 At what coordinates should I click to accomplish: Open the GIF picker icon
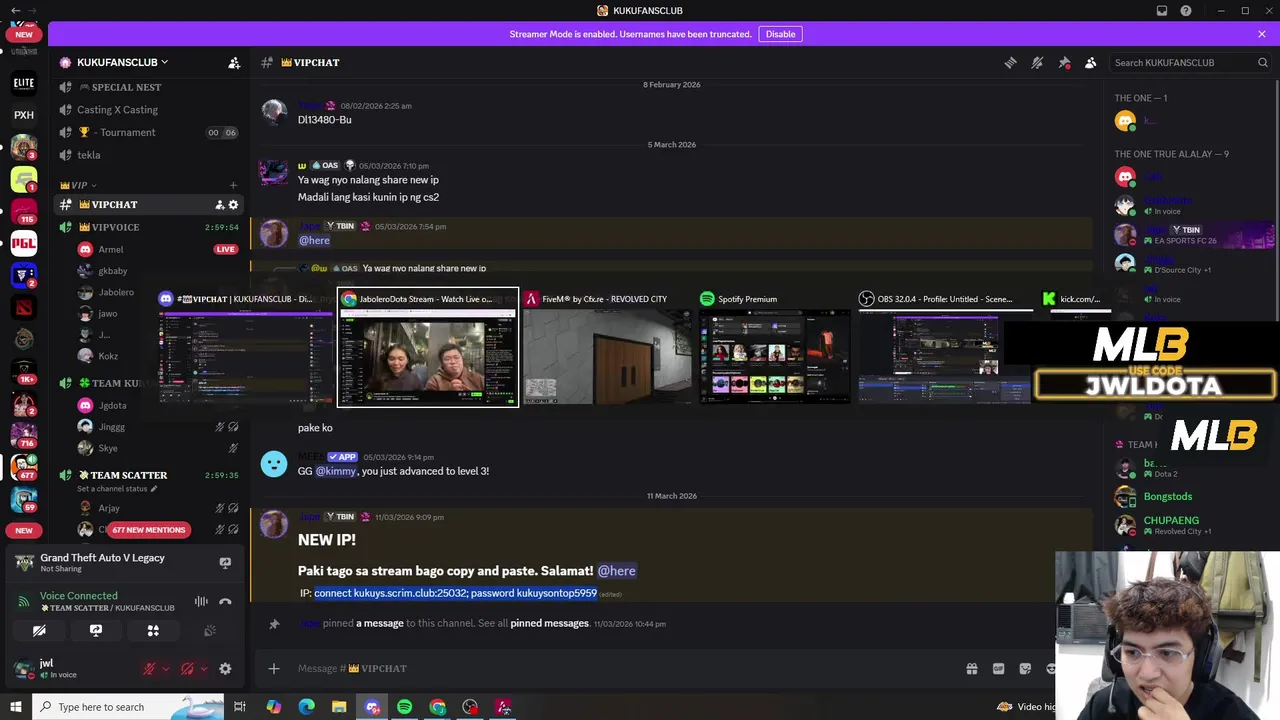click(x=998, y=668)
